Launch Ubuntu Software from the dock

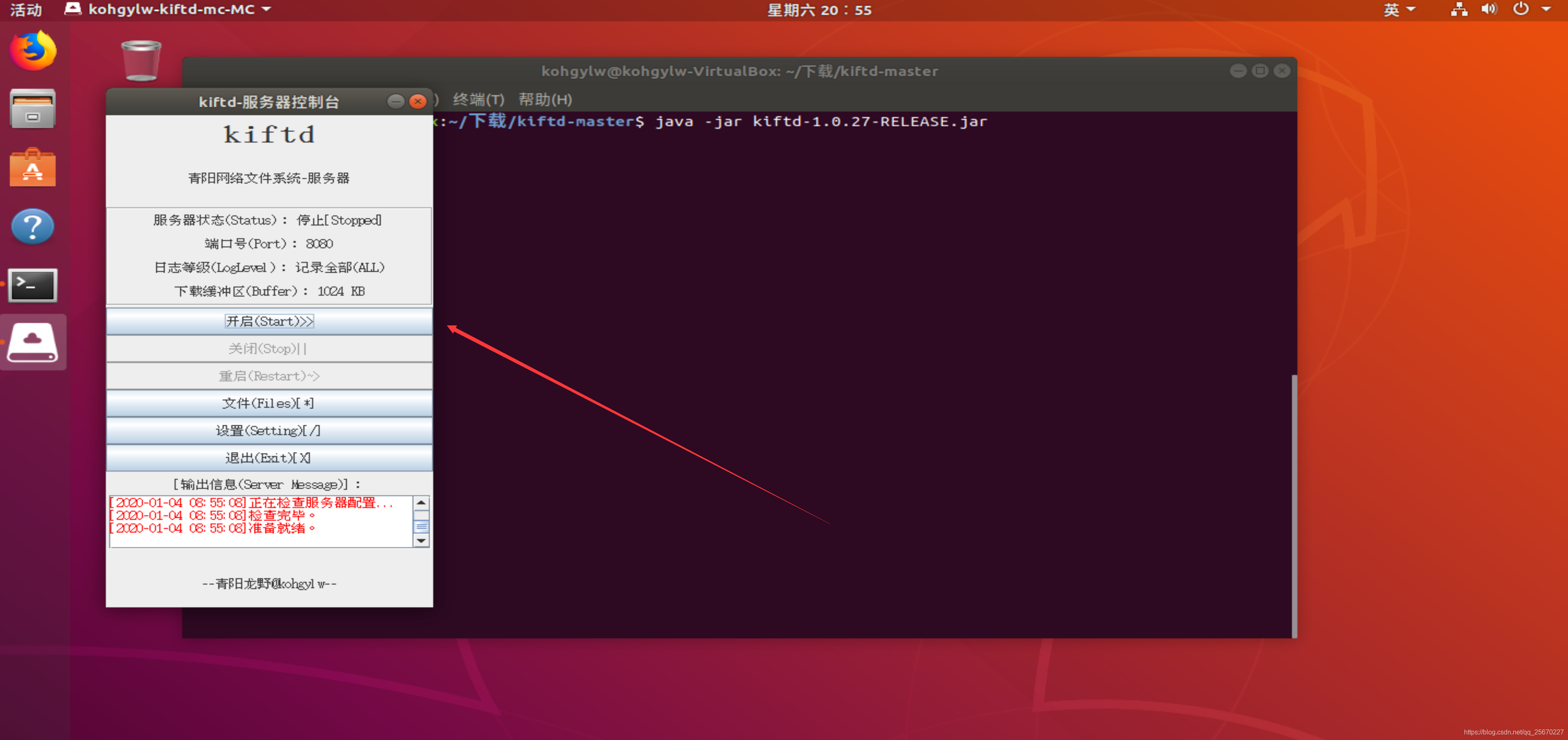(x=32, y=167)
